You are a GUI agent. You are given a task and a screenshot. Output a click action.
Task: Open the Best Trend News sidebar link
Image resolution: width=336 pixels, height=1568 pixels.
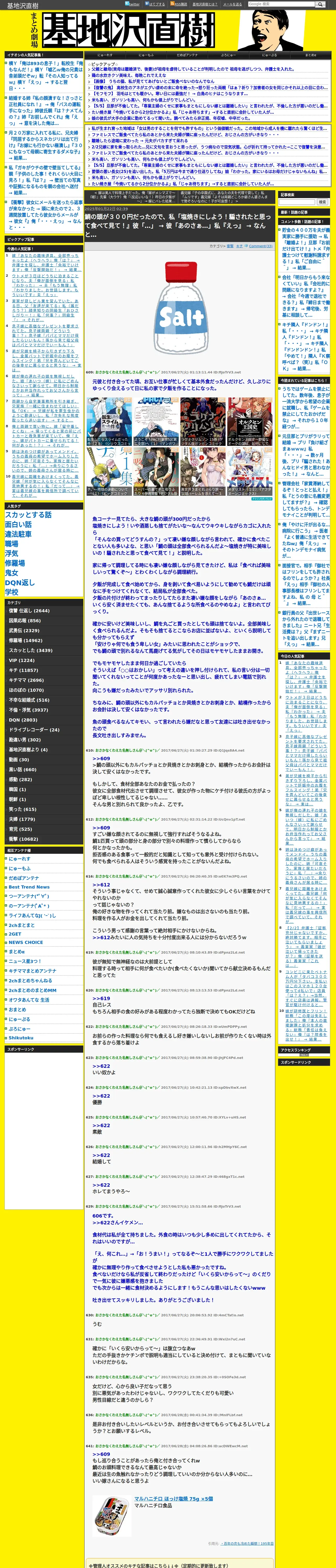click(x=29, y=887)
